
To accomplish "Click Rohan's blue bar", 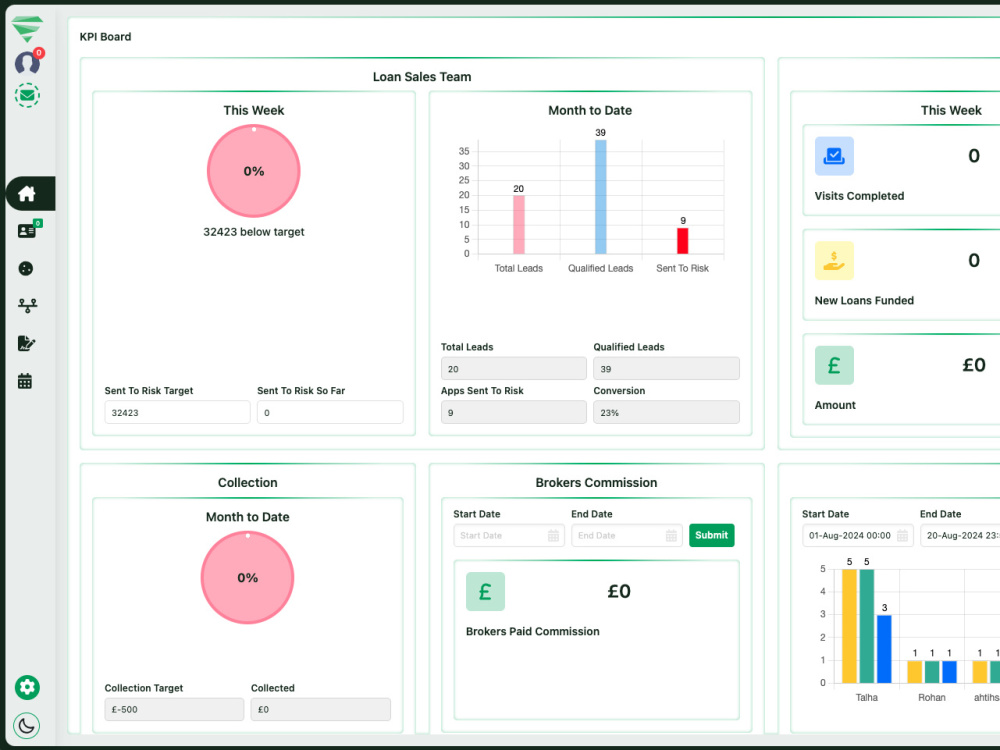I will click(949, 672).
